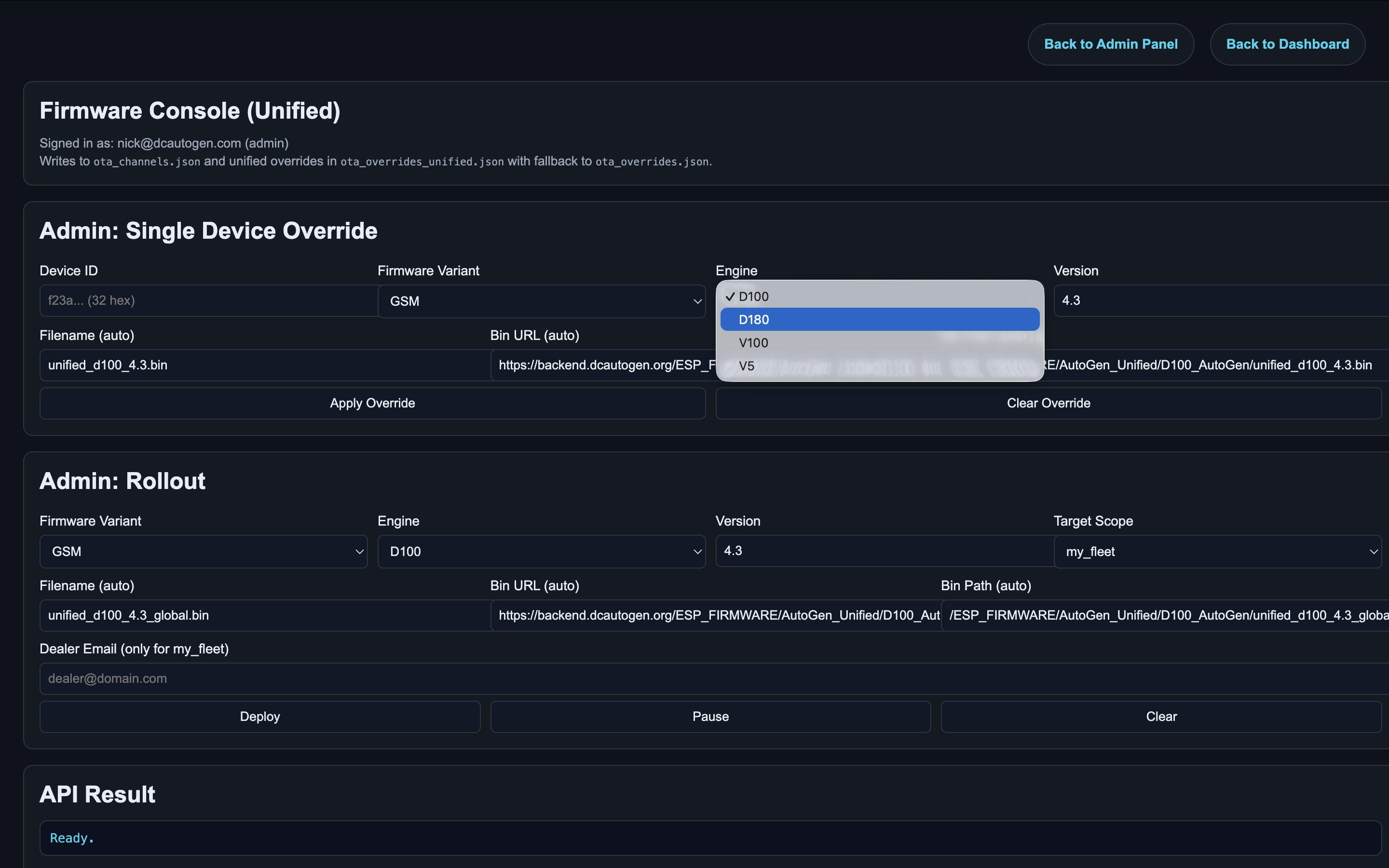Select the 'Dealer Email (only for my_fleet)' label
The height and width of the screenshot is (868, 1389).
pos(134,649)
